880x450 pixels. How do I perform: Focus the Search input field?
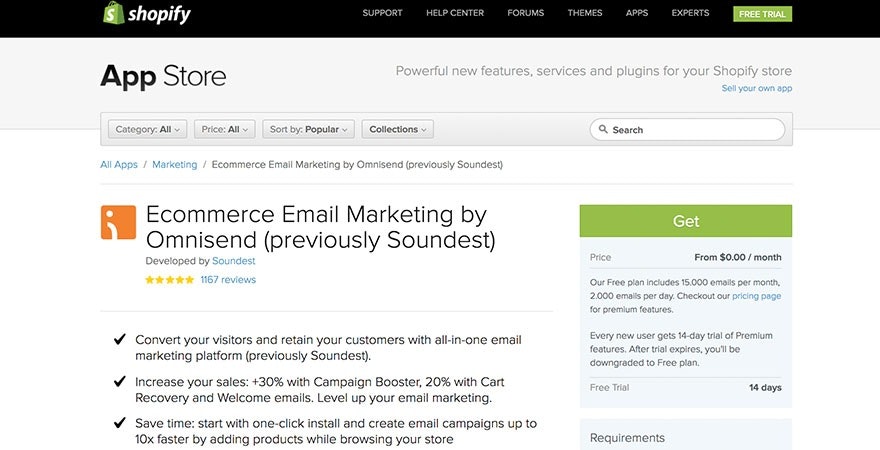tap(695, 130)
